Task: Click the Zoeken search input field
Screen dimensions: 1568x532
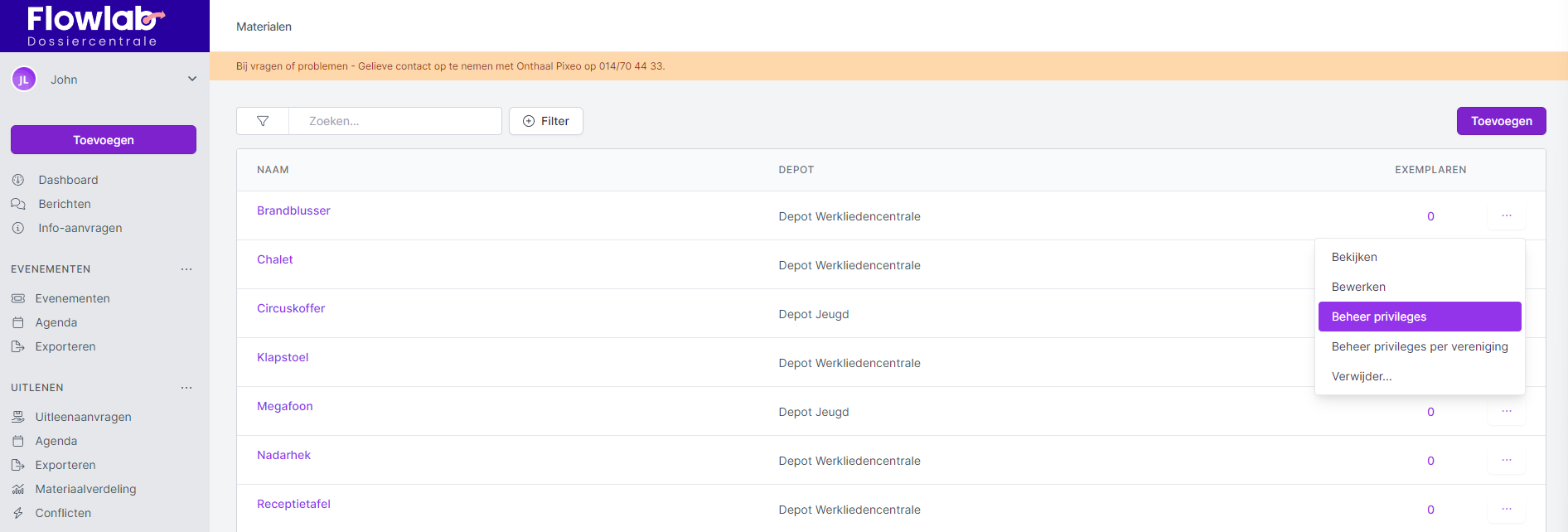Action: click(x=395, y=121)
